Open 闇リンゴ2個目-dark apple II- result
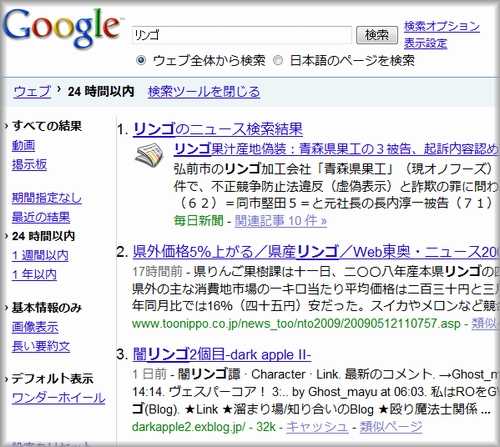The height and width of the screenshot is (447, 500). (x=222, y=355)
